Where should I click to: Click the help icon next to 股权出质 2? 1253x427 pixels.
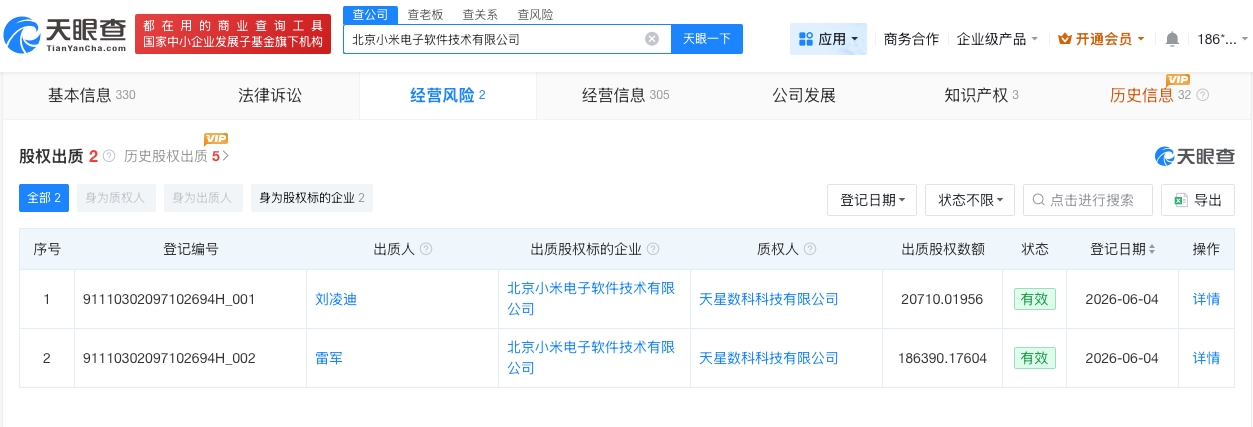pyautogui.click(x=109, y=156)
